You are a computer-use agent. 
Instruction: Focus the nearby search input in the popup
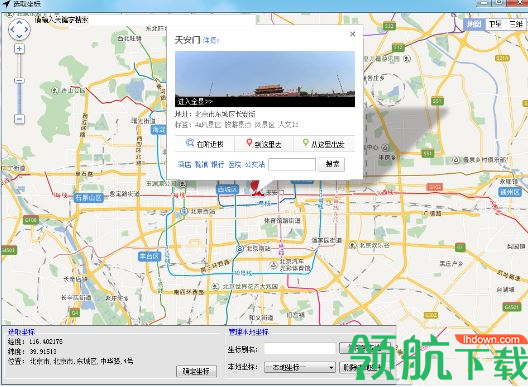coord(292,164)
